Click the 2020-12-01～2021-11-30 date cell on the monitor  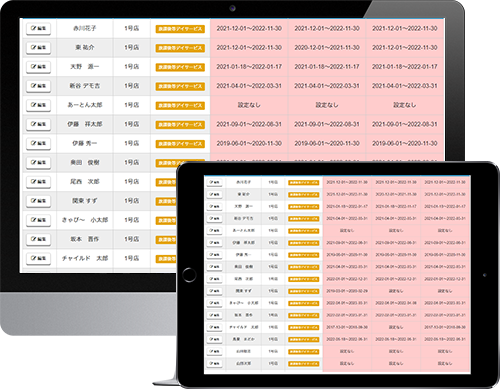(327, 48)
